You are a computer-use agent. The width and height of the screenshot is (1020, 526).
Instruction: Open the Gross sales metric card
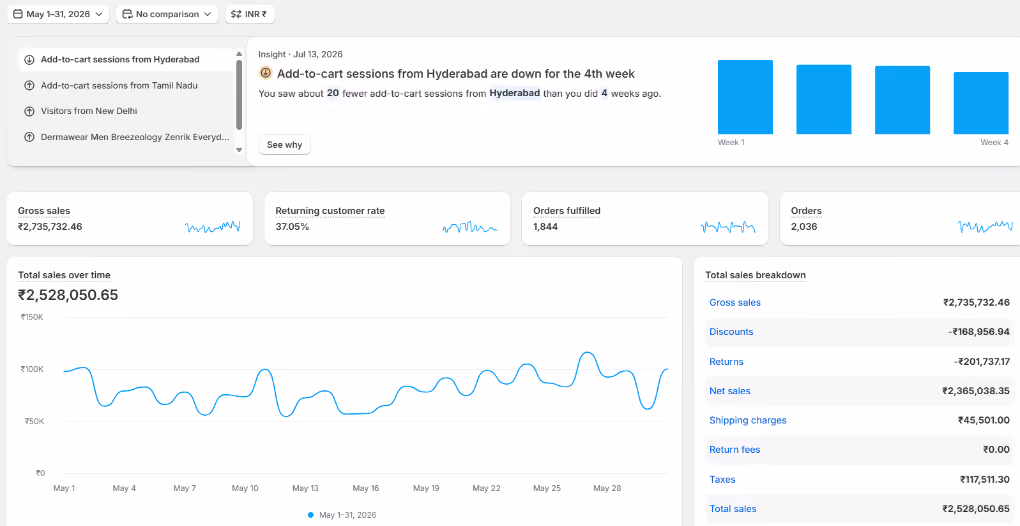[x=129, y=218]
